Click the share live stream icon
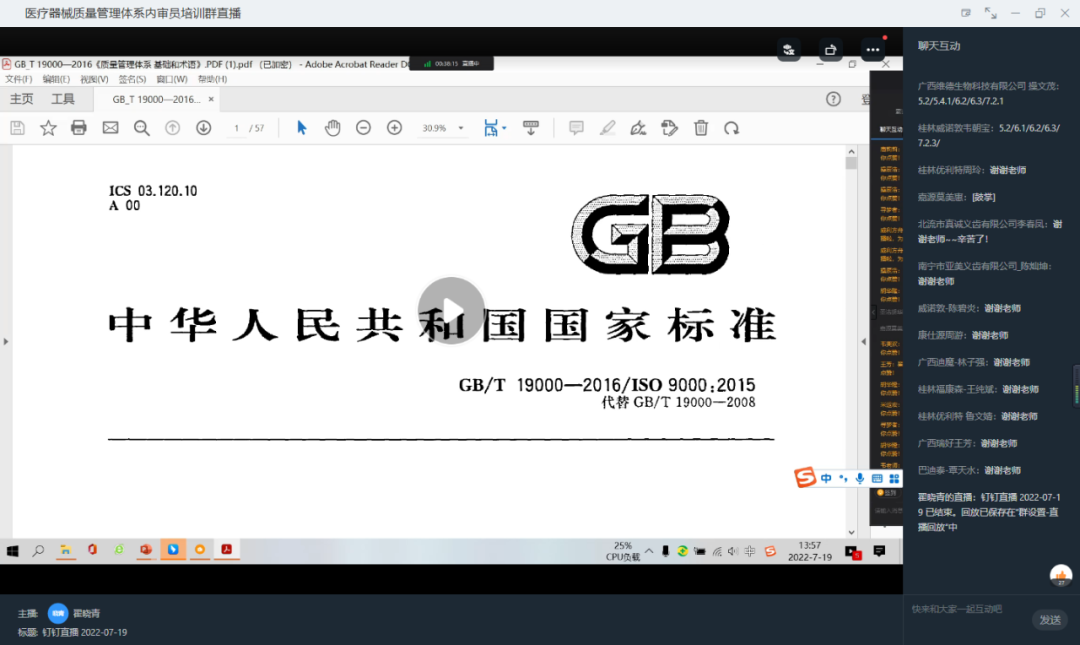Screen dimensions: 1080x645 click(x=831, y=50)
